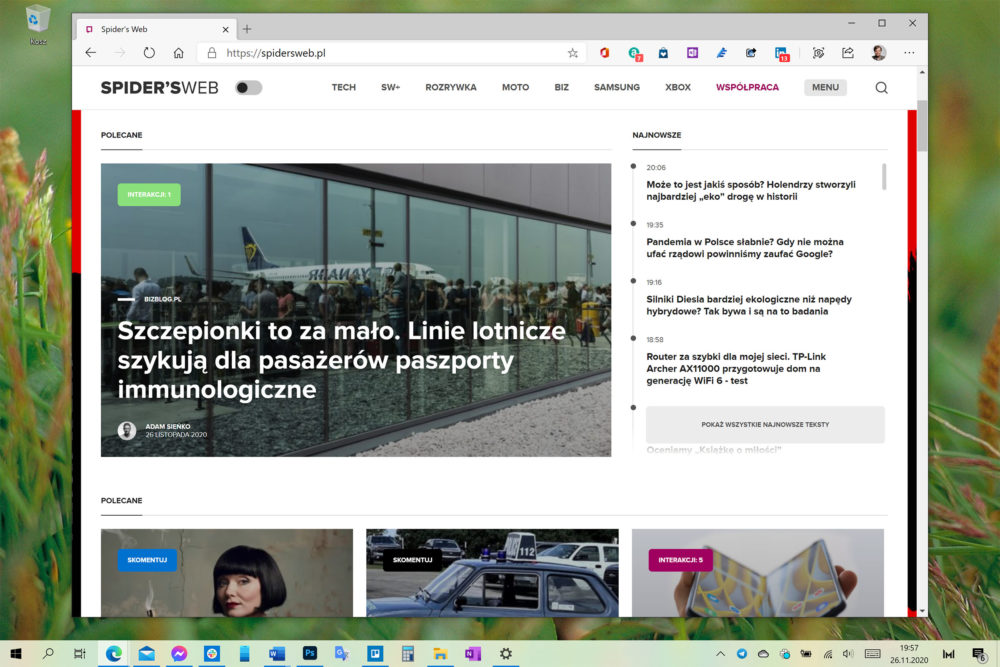Open Windows taskbar search
The width and height of the screenshot is (1000, 667).
(x=48, y=654)
